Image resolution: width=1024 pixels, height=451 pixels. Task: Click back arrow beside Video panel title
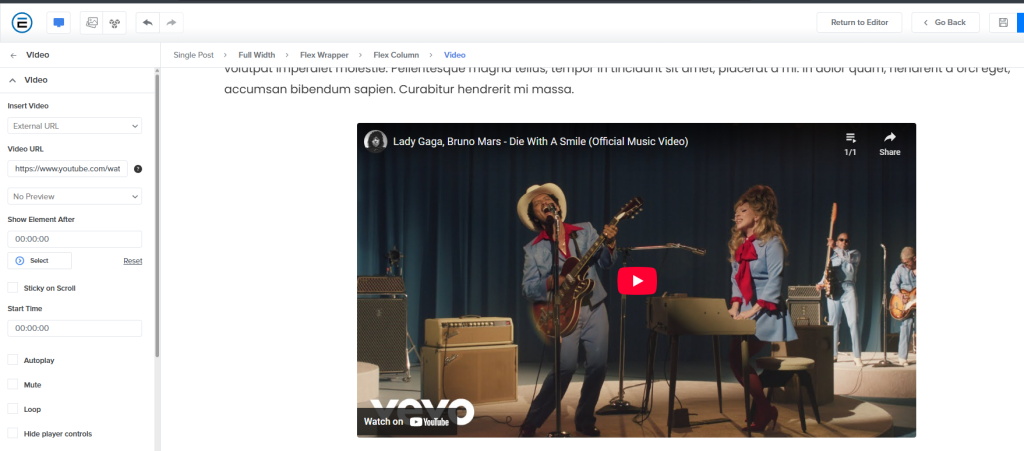click(x=14, y=55)
